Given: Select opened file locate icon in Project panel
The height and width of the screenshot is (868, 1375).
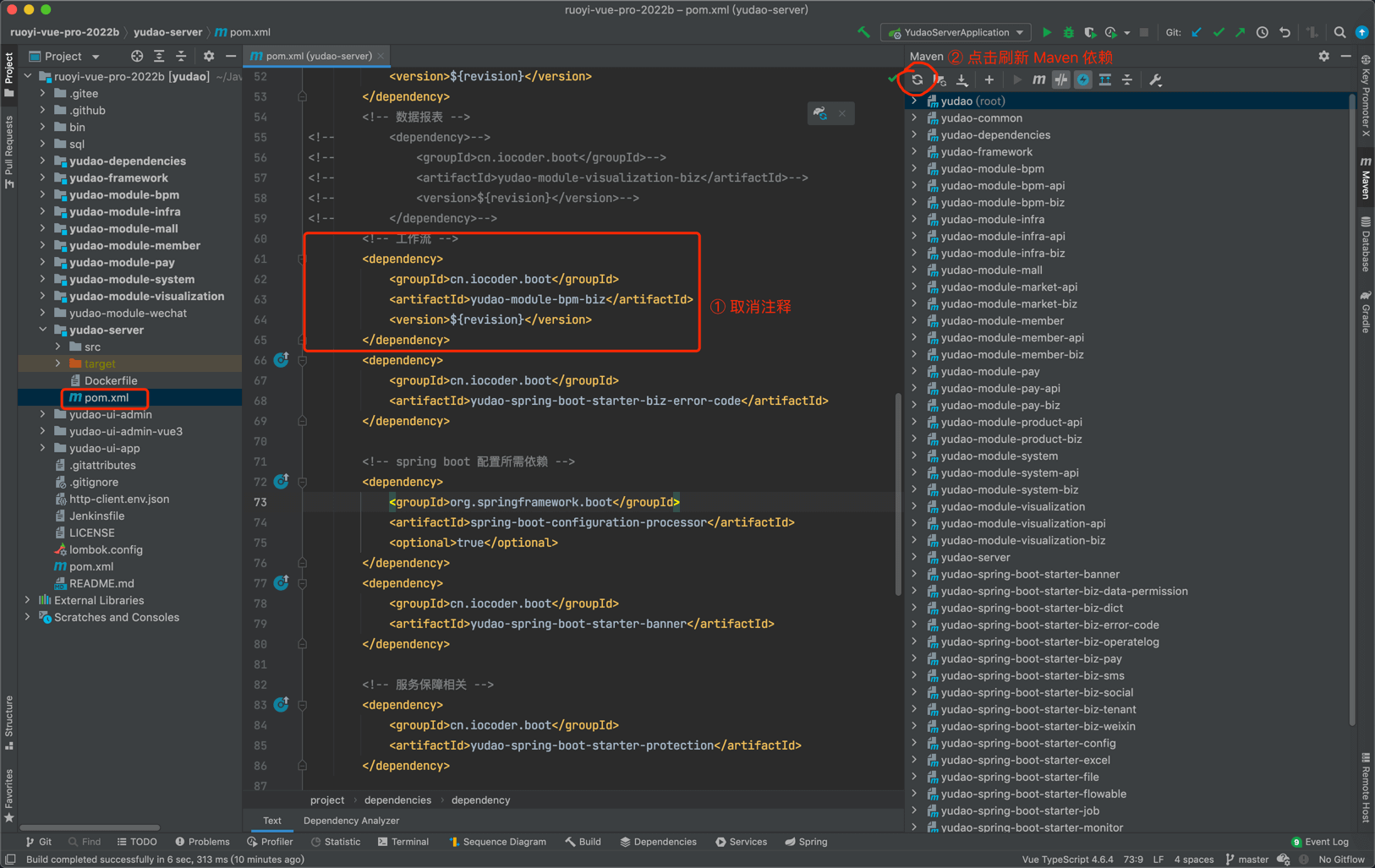Looking at the screenshot, I should [137, 56].
